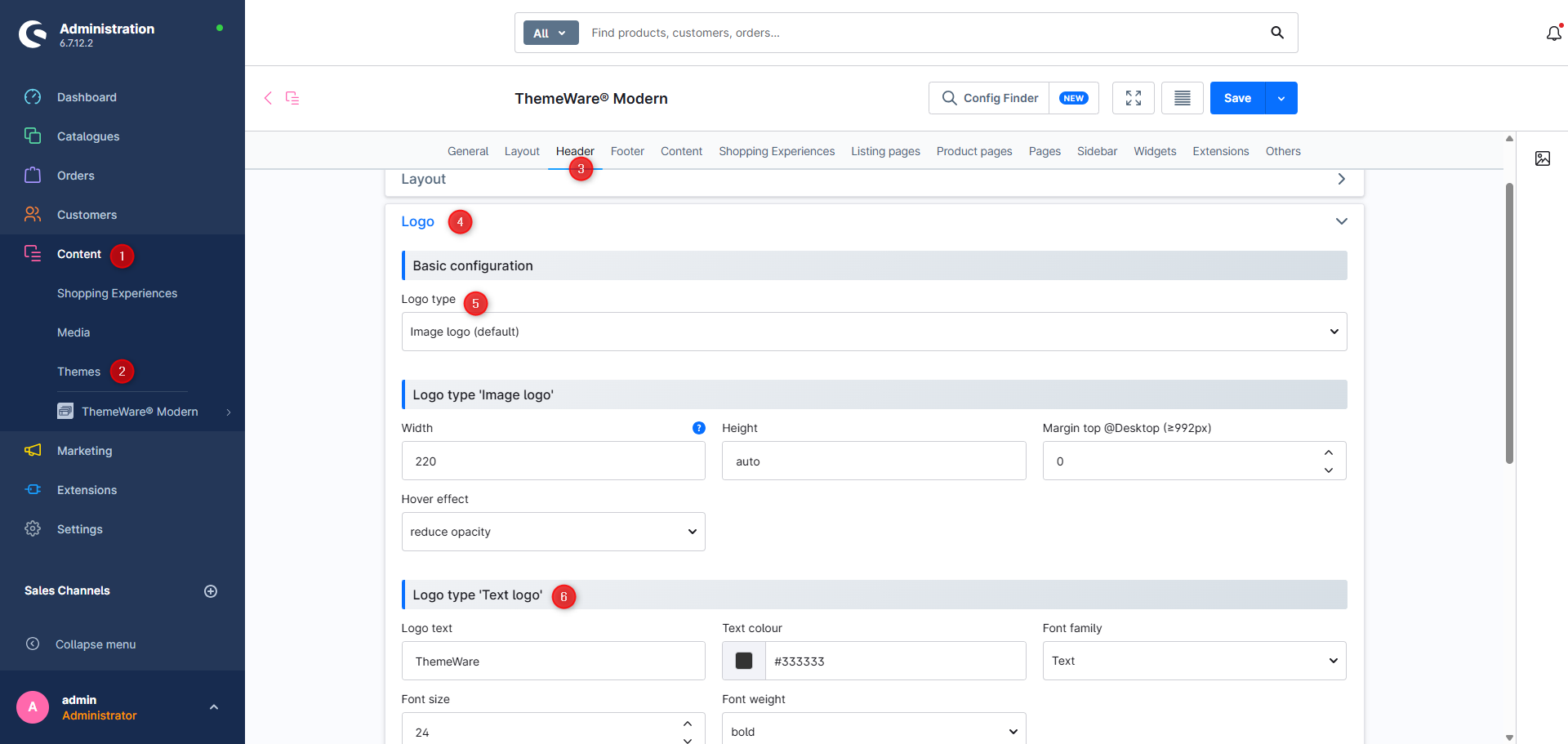The image size is (1568, 744).
Task: Expand ThemeWare Modern submenu arrow
Action: click(229, 412)
